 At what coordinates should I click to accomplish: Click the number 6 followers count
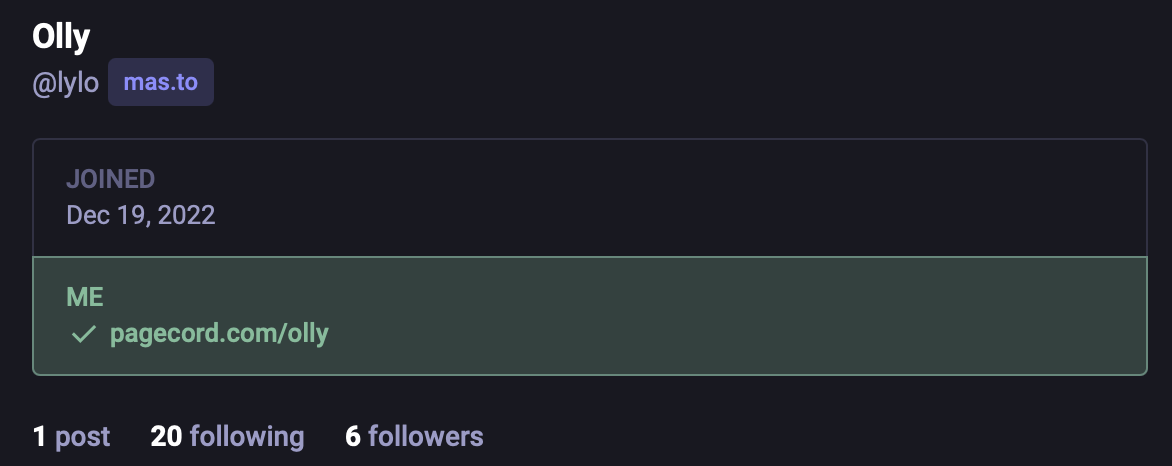[352, 436]
